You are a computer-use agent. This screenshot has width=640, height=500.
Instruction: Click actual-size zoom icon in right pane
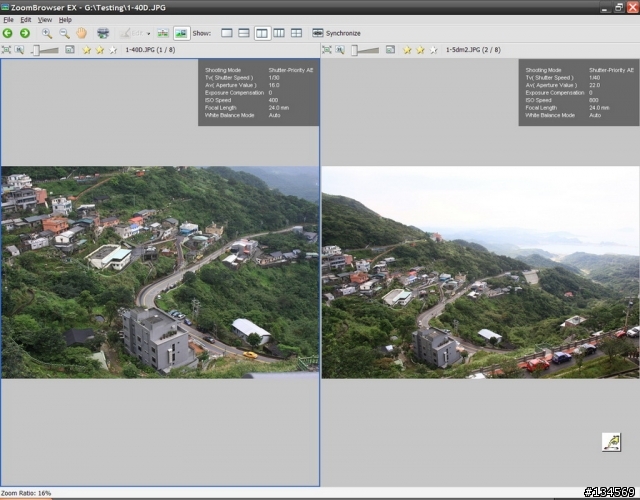coord(340,50)
